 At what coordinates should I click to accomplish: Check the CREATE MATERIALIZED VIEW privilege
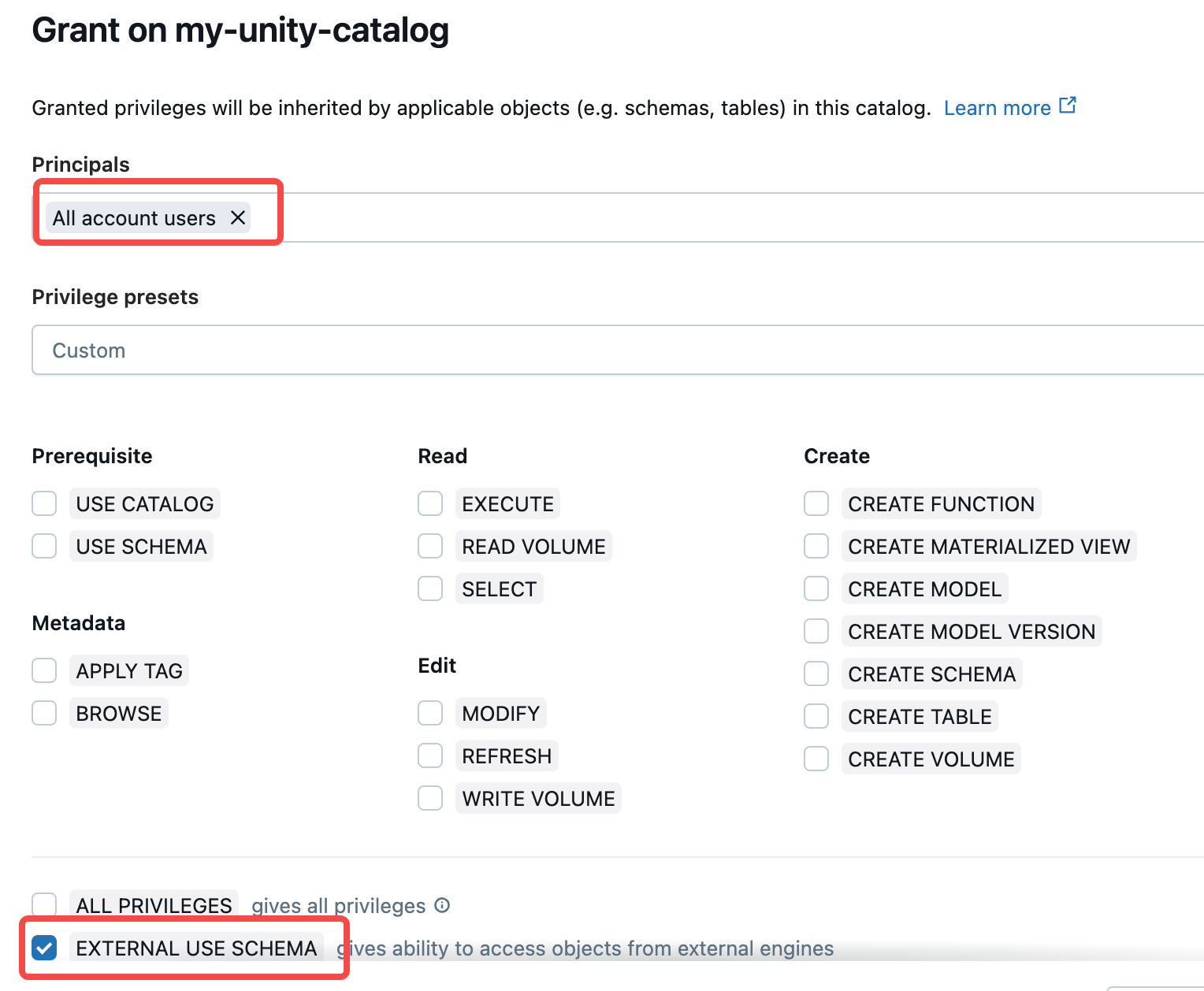816,545
